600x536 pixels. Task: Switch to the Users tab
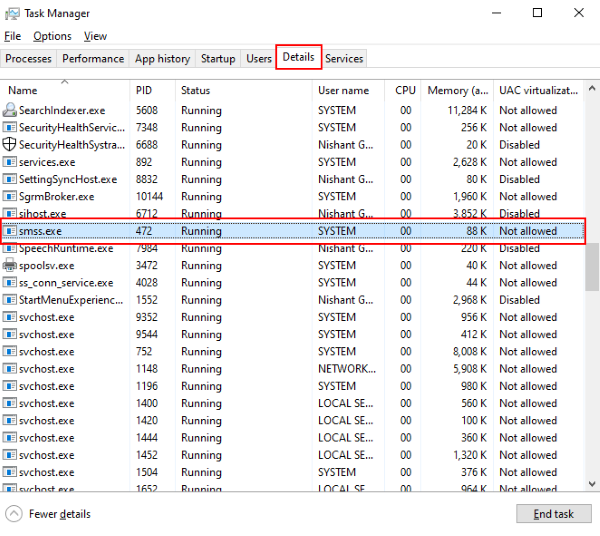[x=259, y=59]
